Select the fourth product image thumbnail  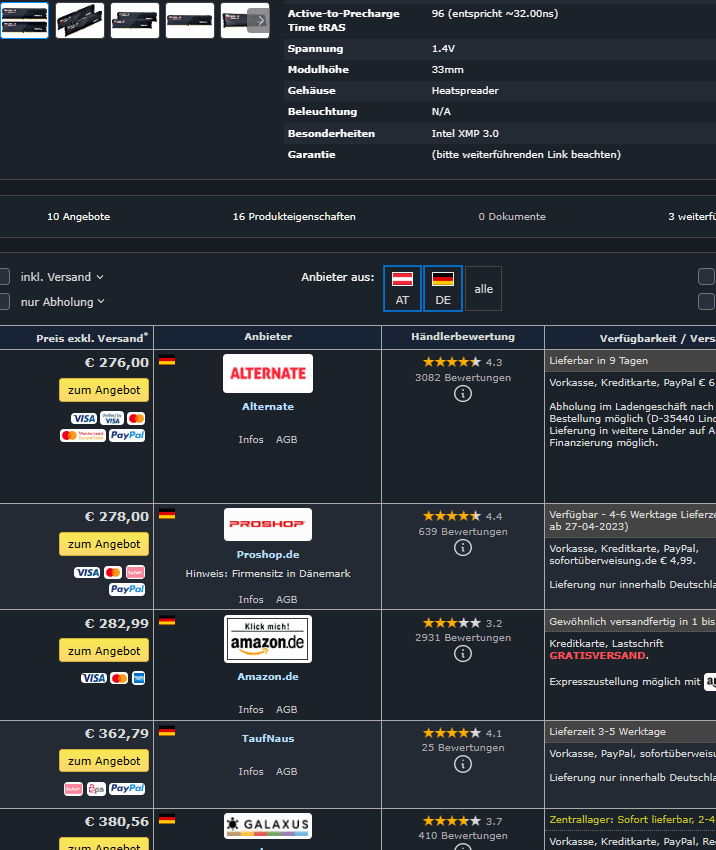(x=190, y=21)
